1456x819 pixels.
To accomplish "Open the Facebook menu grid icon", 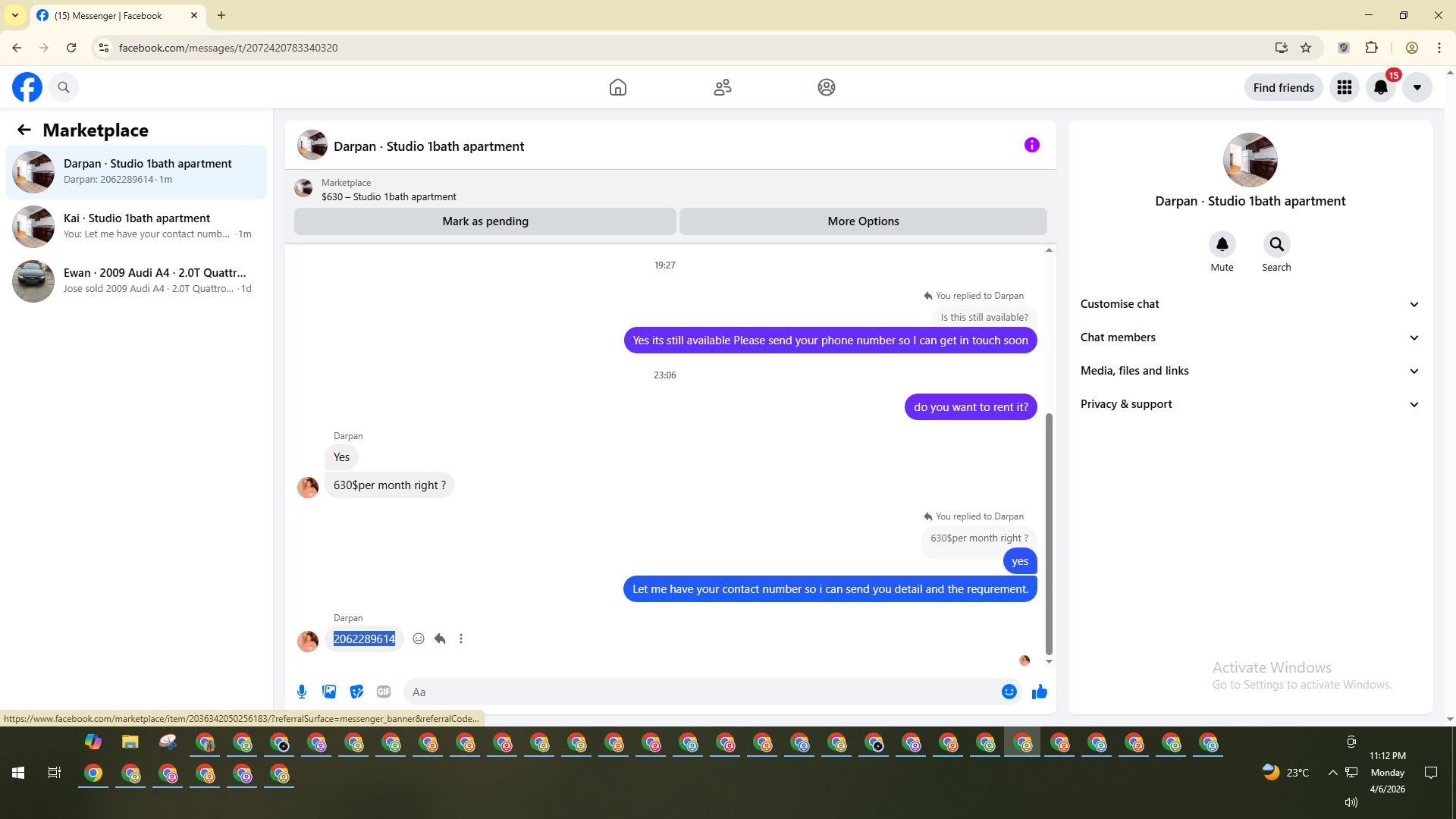I will click(1345, 87).
